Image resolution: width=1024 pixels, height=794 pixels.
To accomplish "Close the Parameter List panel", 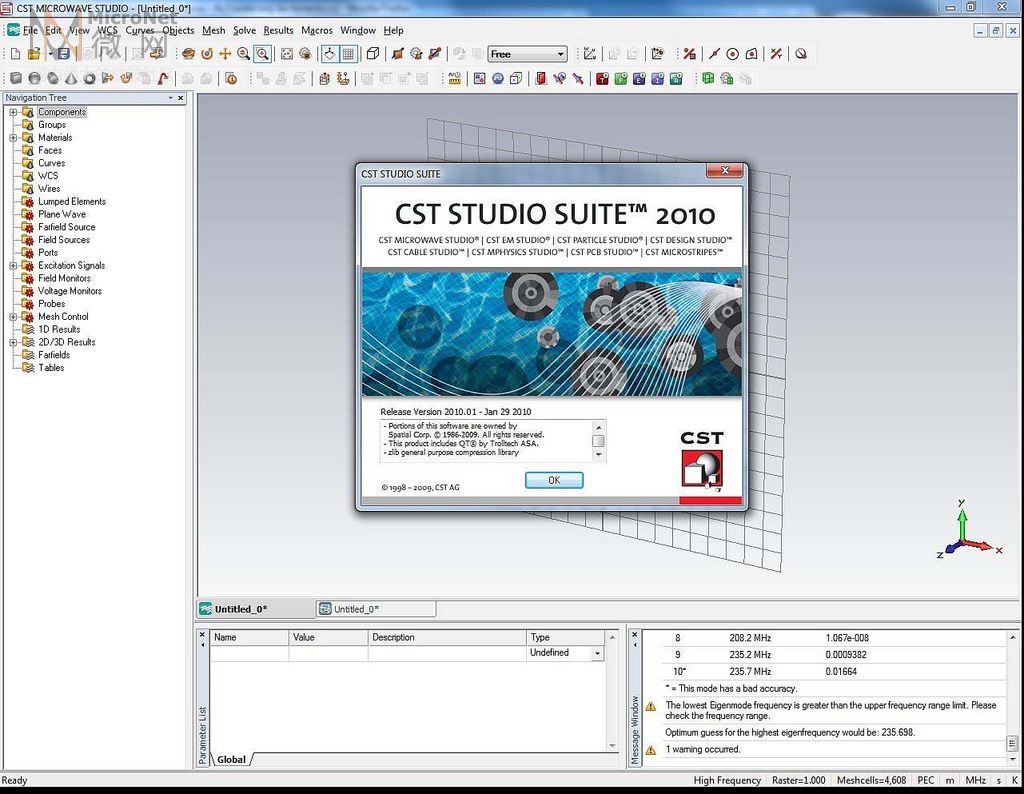I will point(202,634).
